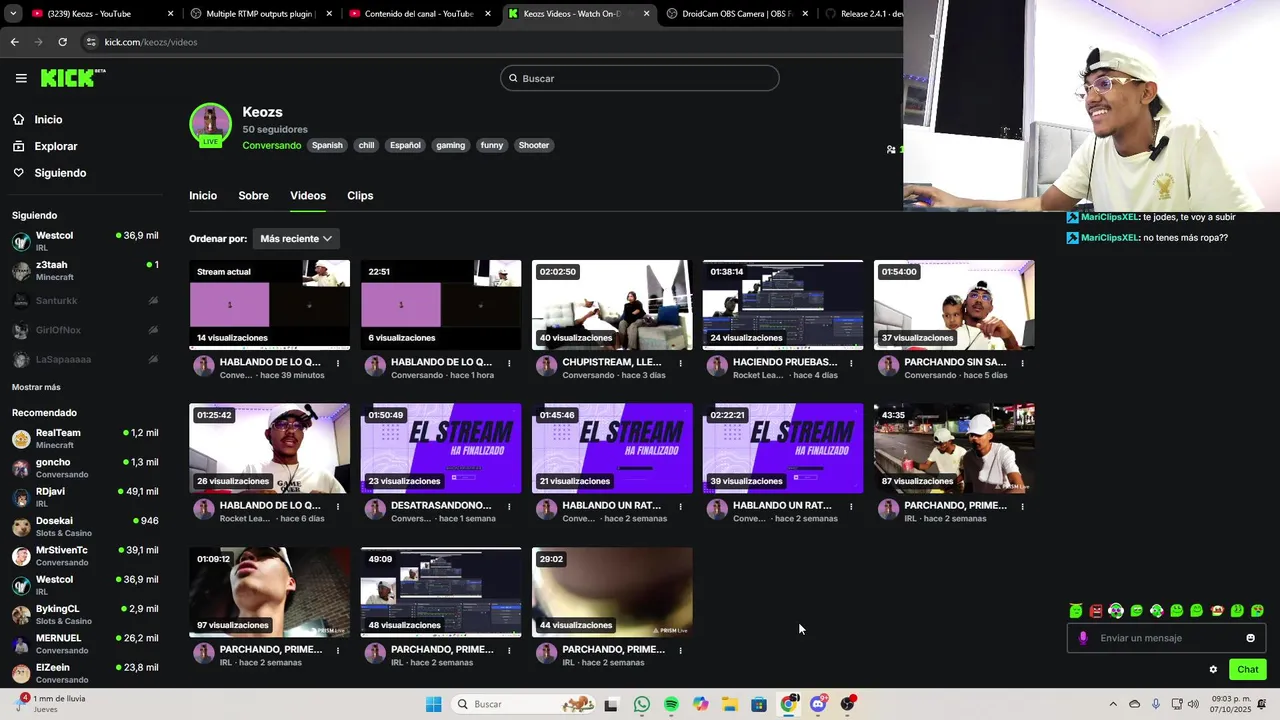This screenshot has width=1280, height=720.
Task: Open options for CHUPISTREAM video
Action: (x=680, y=363)
